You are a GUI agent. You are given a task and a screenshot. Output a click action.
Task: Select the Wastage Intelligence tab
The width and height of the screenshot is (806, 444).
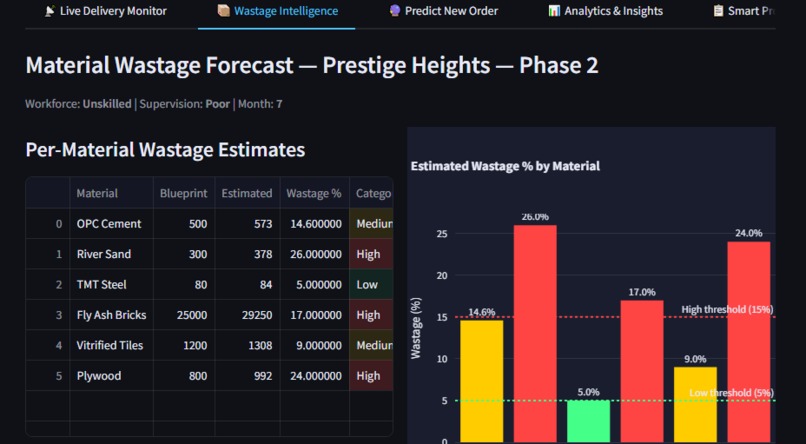pos(278,11)
